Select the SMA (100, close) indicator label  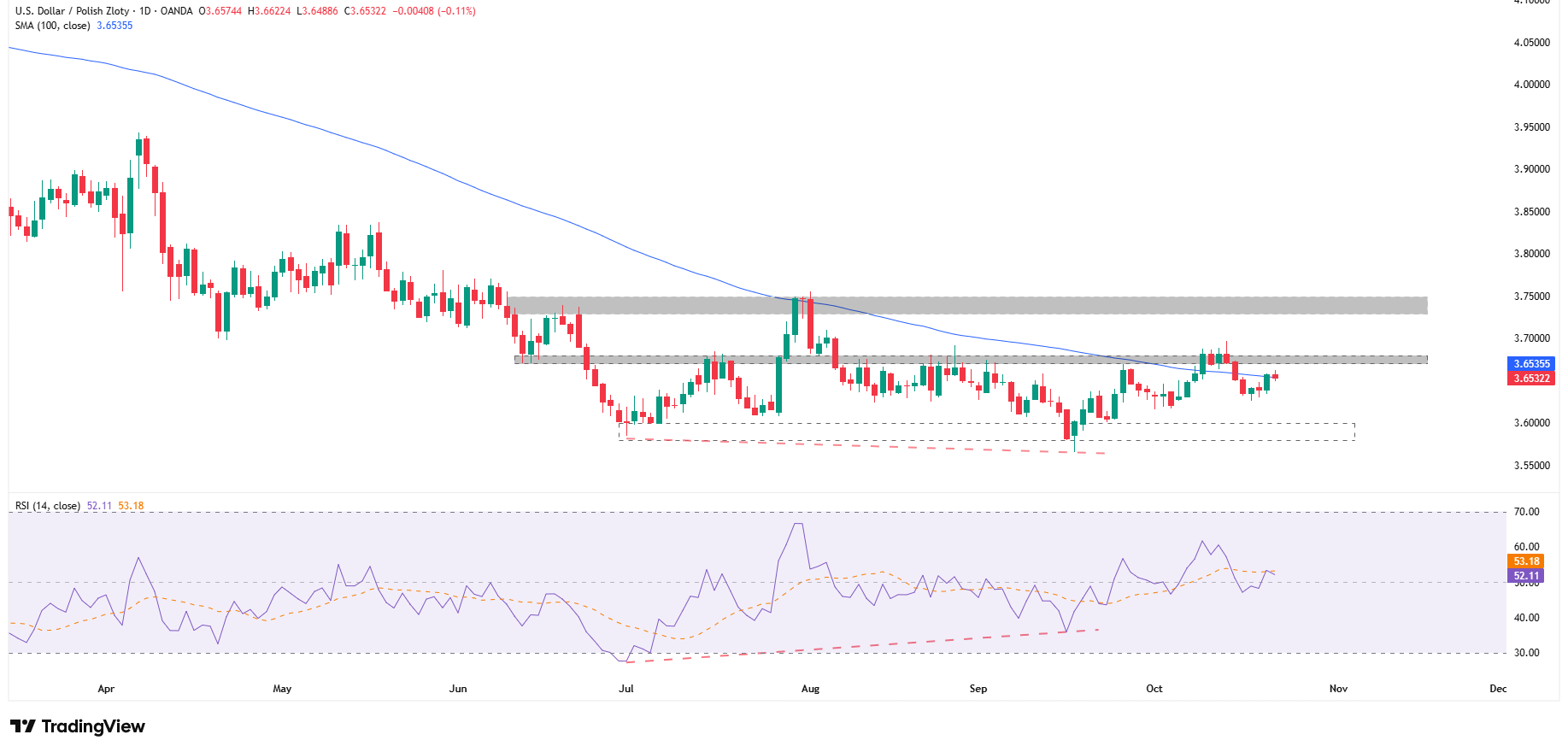tap(52, 26)
